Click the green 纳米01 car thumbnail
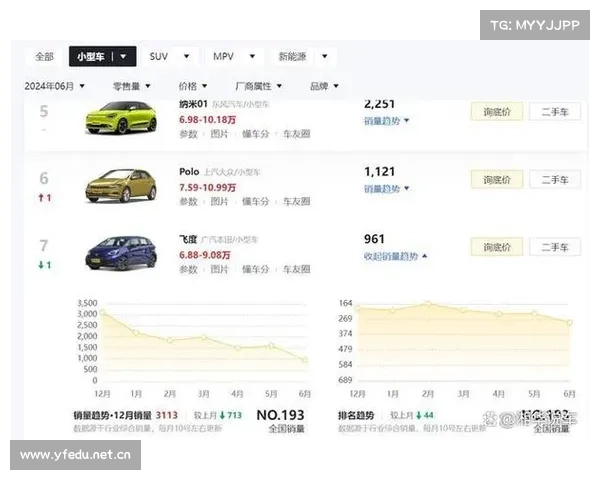The width and height of the screenshot is (600, 480). point(121,117)
